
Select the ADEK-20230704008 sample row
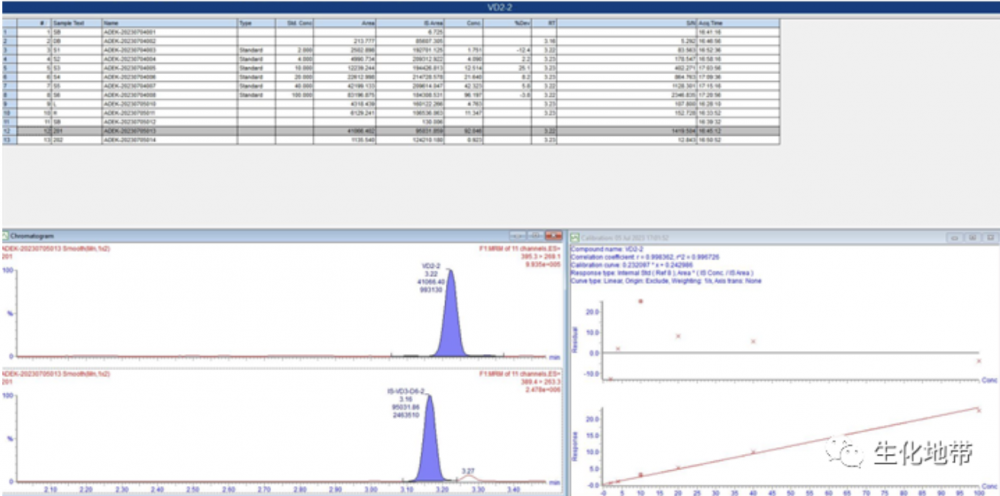click(x=390, y=94)
